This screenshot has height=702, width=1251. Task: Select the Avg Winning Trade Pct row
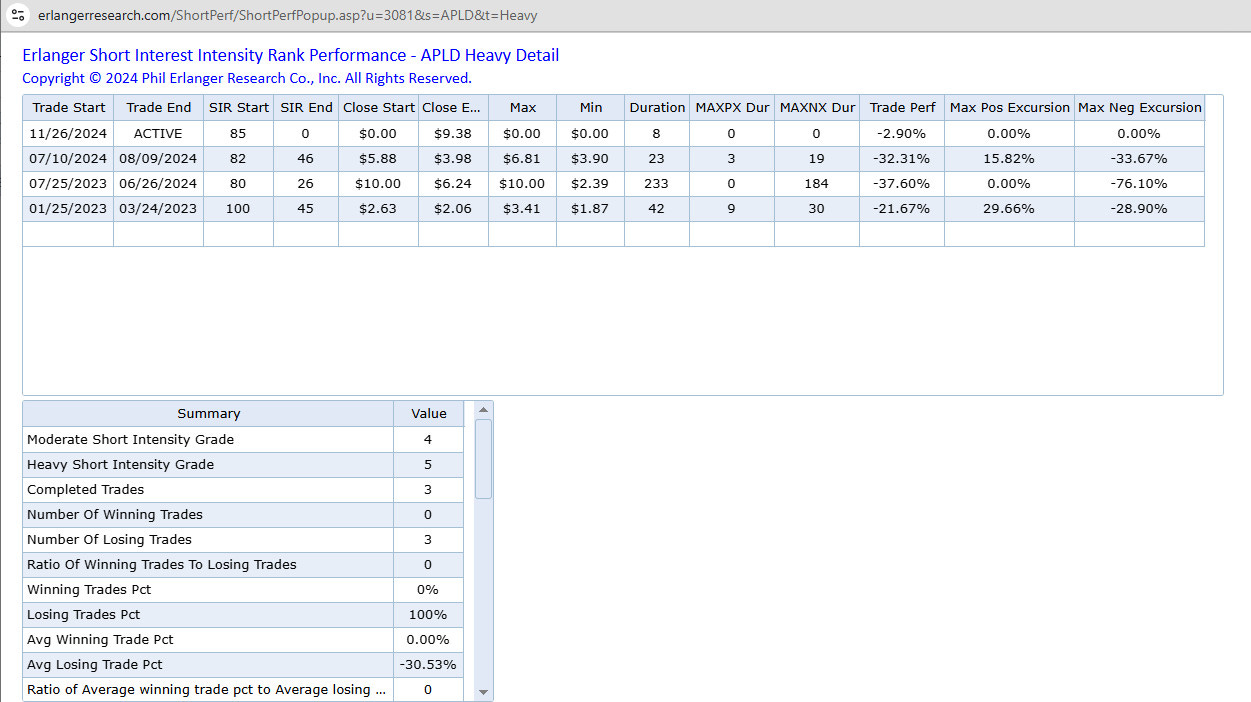click(243, 640)
